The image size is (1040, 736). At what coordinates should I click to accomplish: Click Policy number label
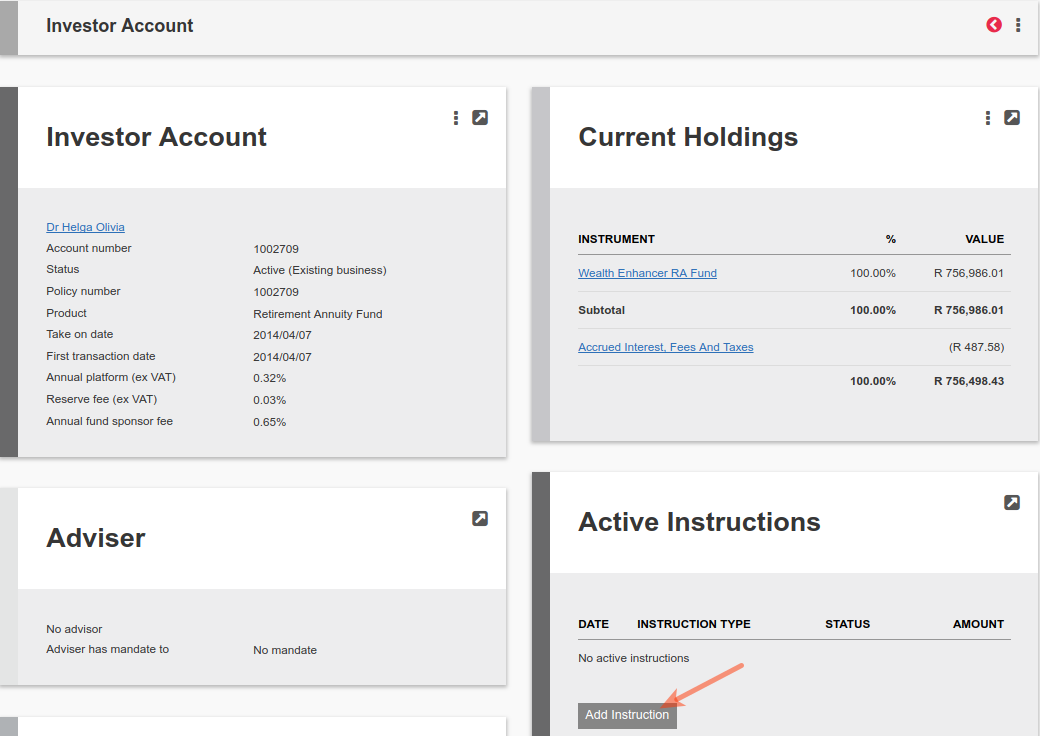click(x=84, y=292)
